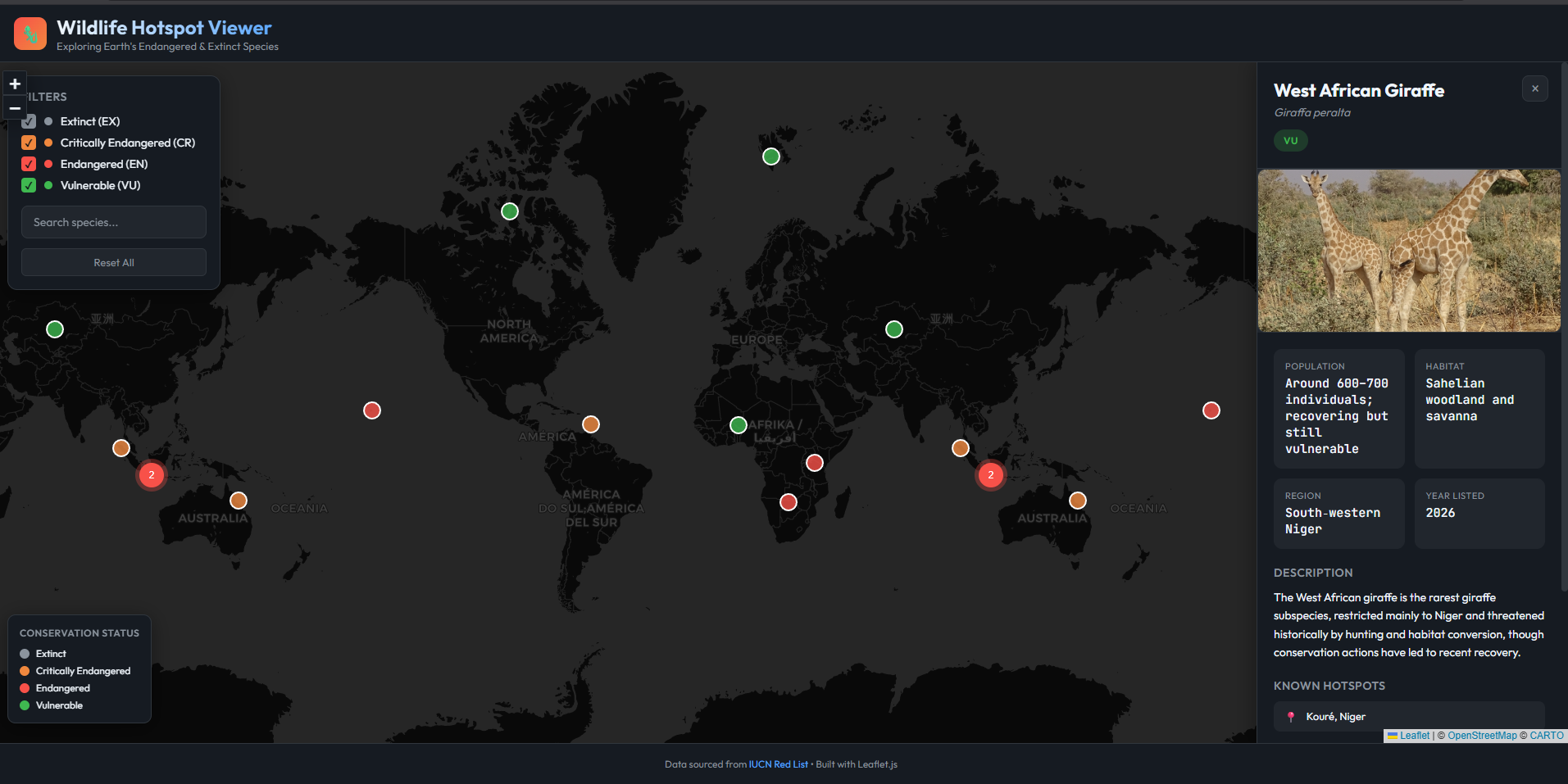This screenshot has height=784, width=1568.
Task: Open the orange marker near the Caribbean
Action: 591,424
